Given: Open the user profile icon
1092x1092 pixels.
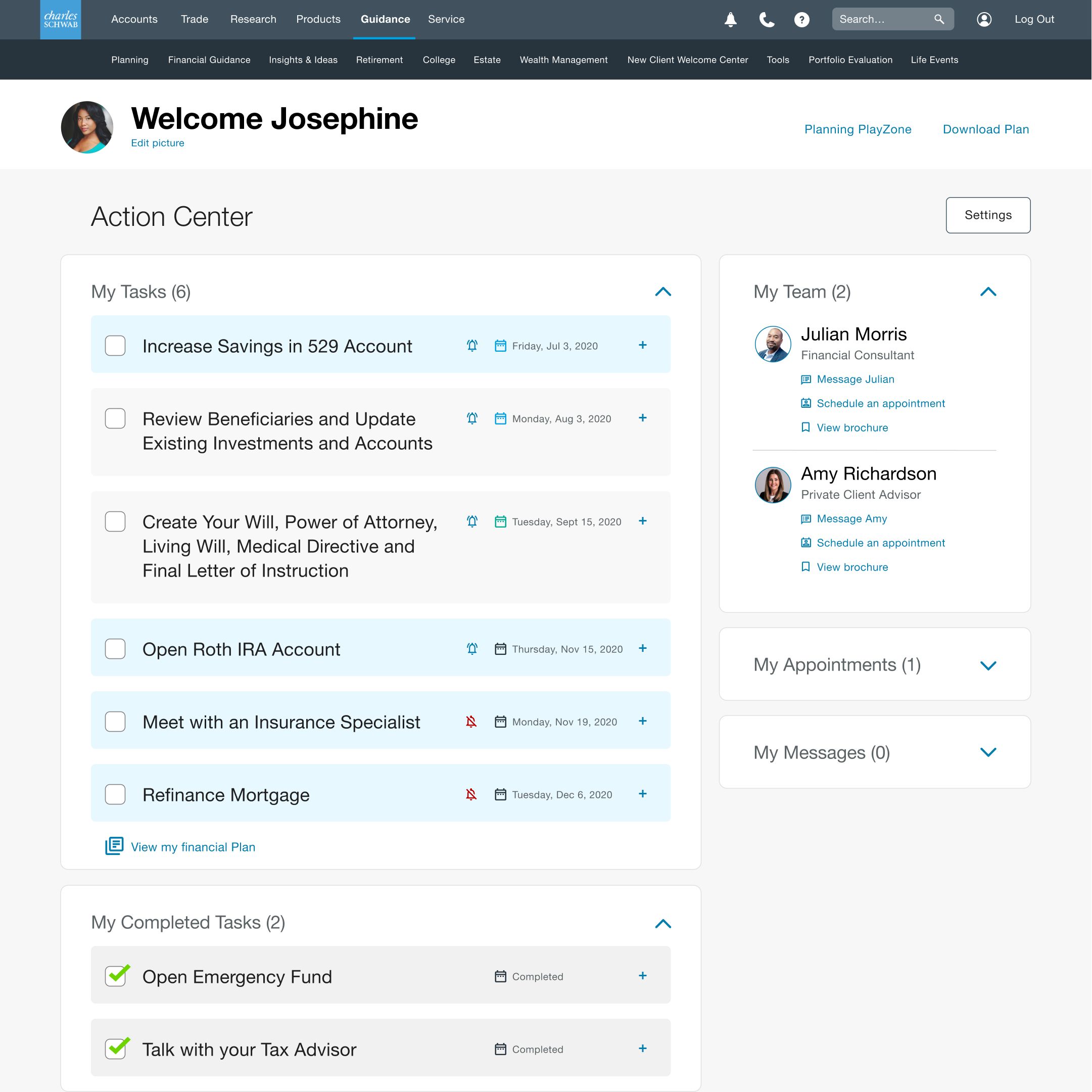Looking at the screenshot, I should 984,19.
